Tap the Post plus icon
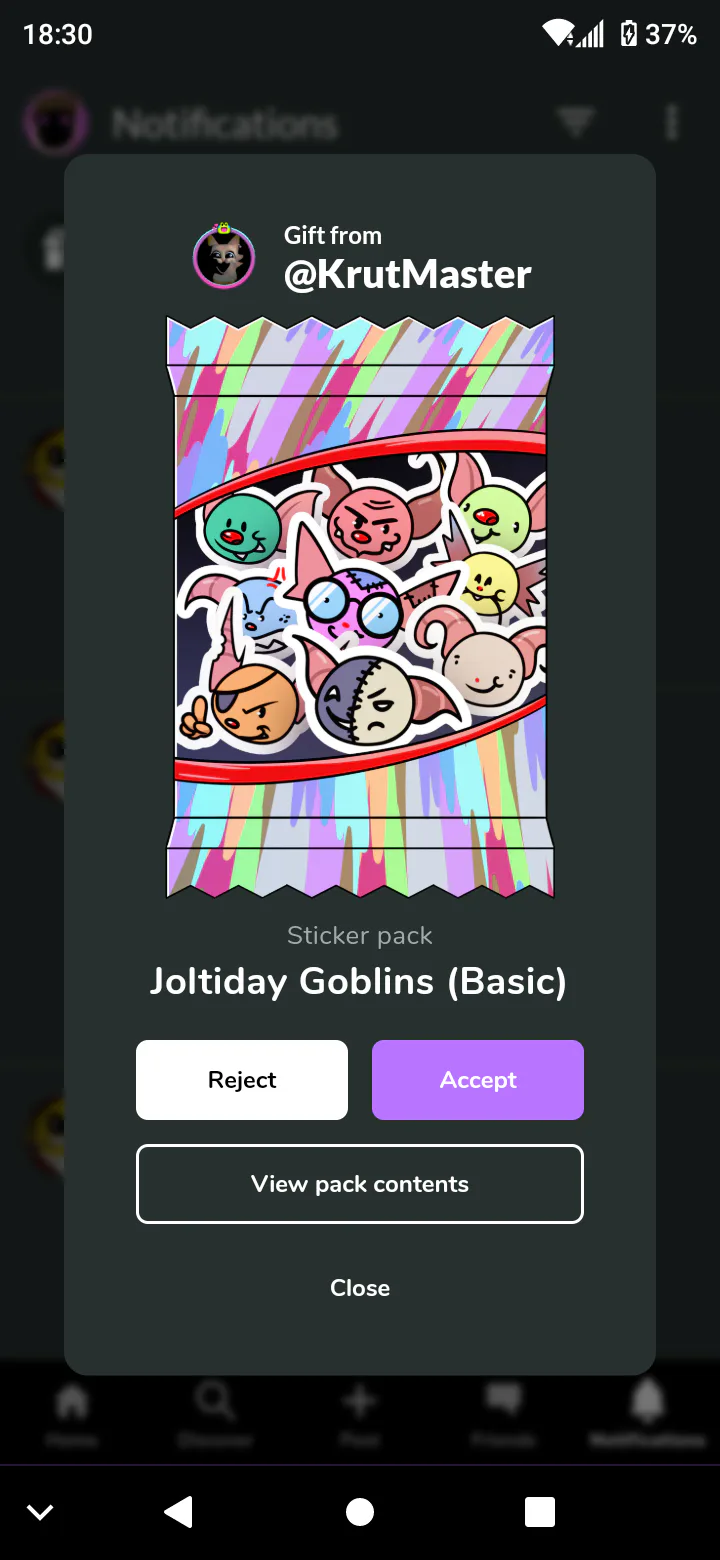Screen dimensions: 720x1560 (360, 1402)
